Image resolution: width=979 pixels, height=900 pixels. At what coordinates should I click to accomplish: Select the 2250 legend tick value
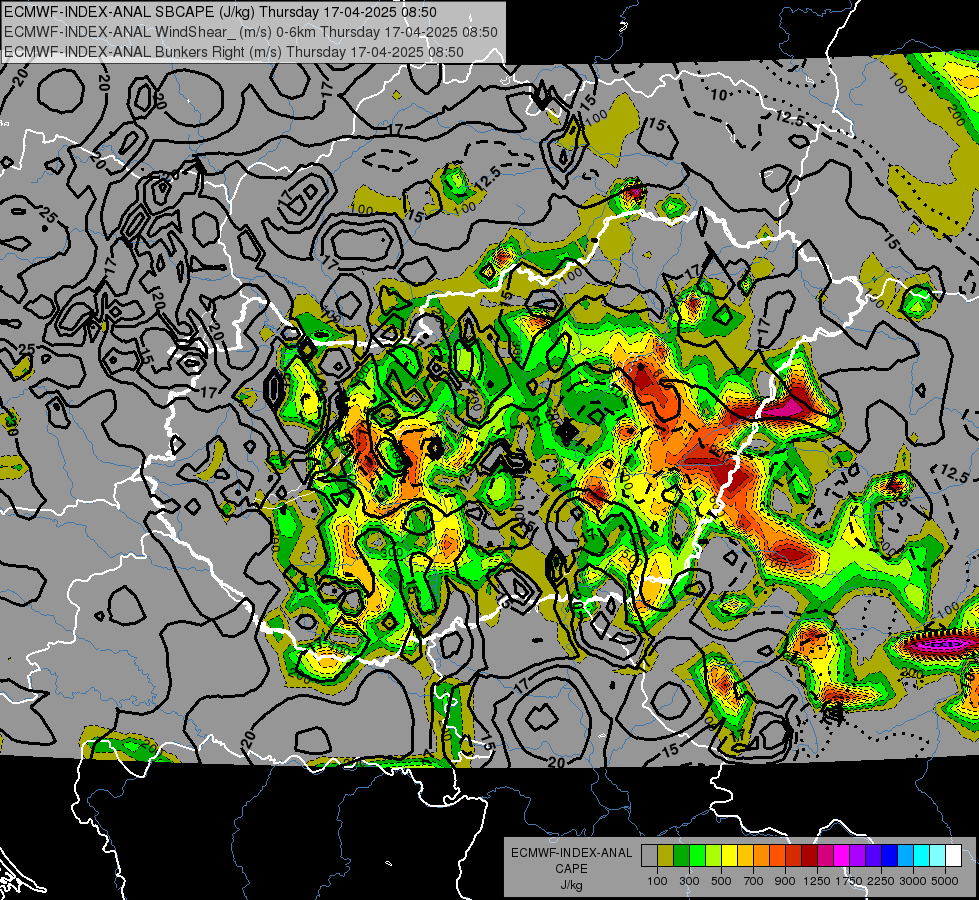[881, 881]
